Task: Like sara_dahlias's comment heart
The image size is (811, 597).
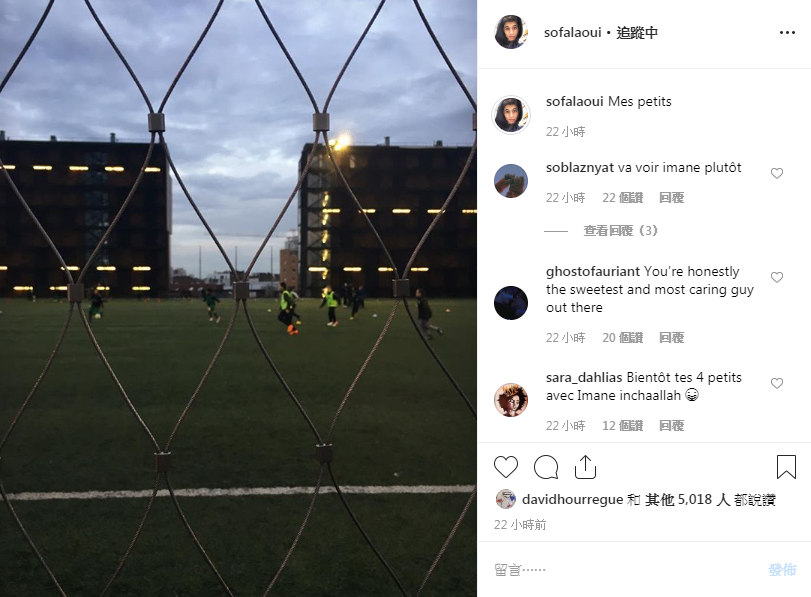Action: tap(777, 383)
